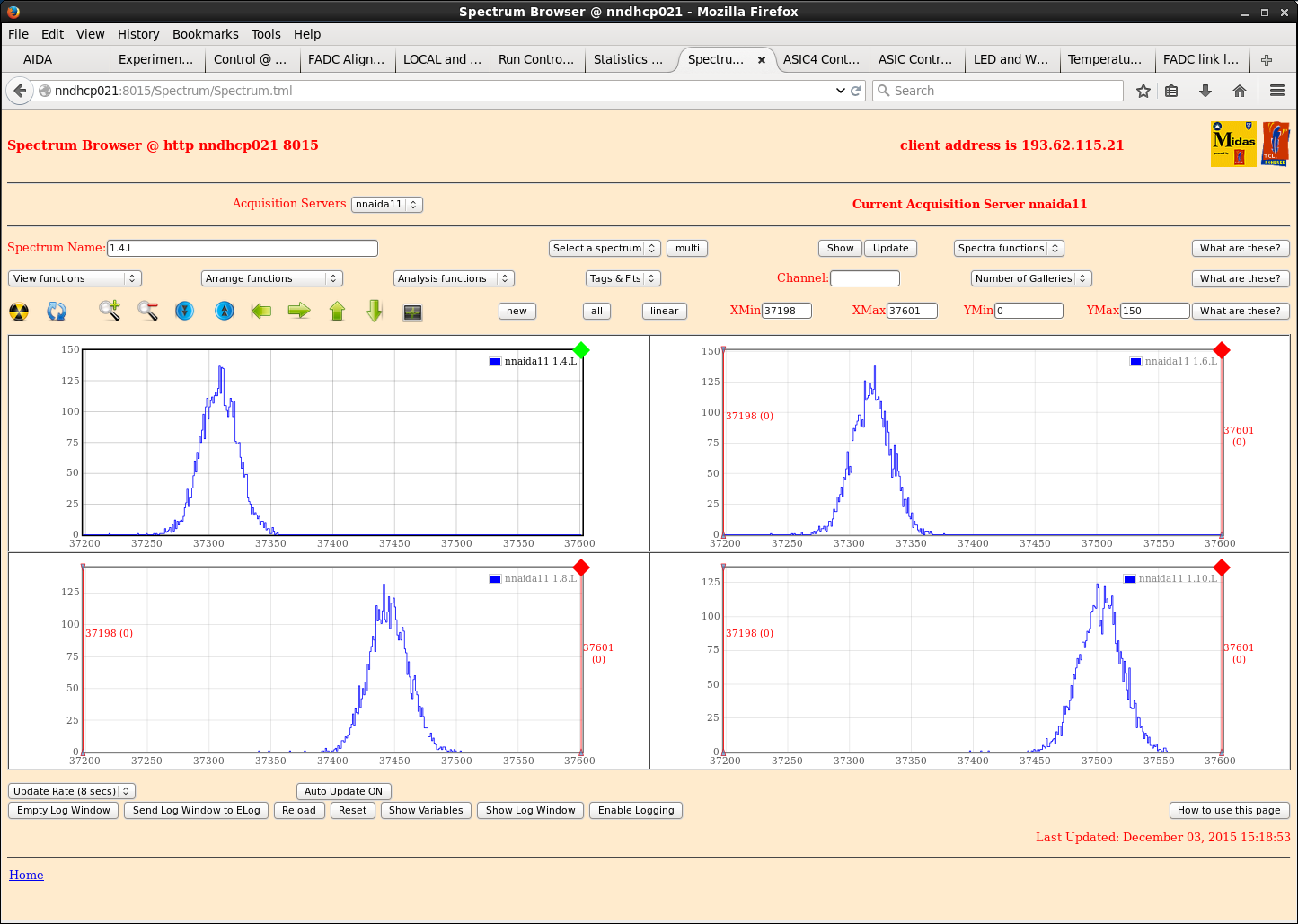Reload page using address bar reload icon

coord(856,91)
